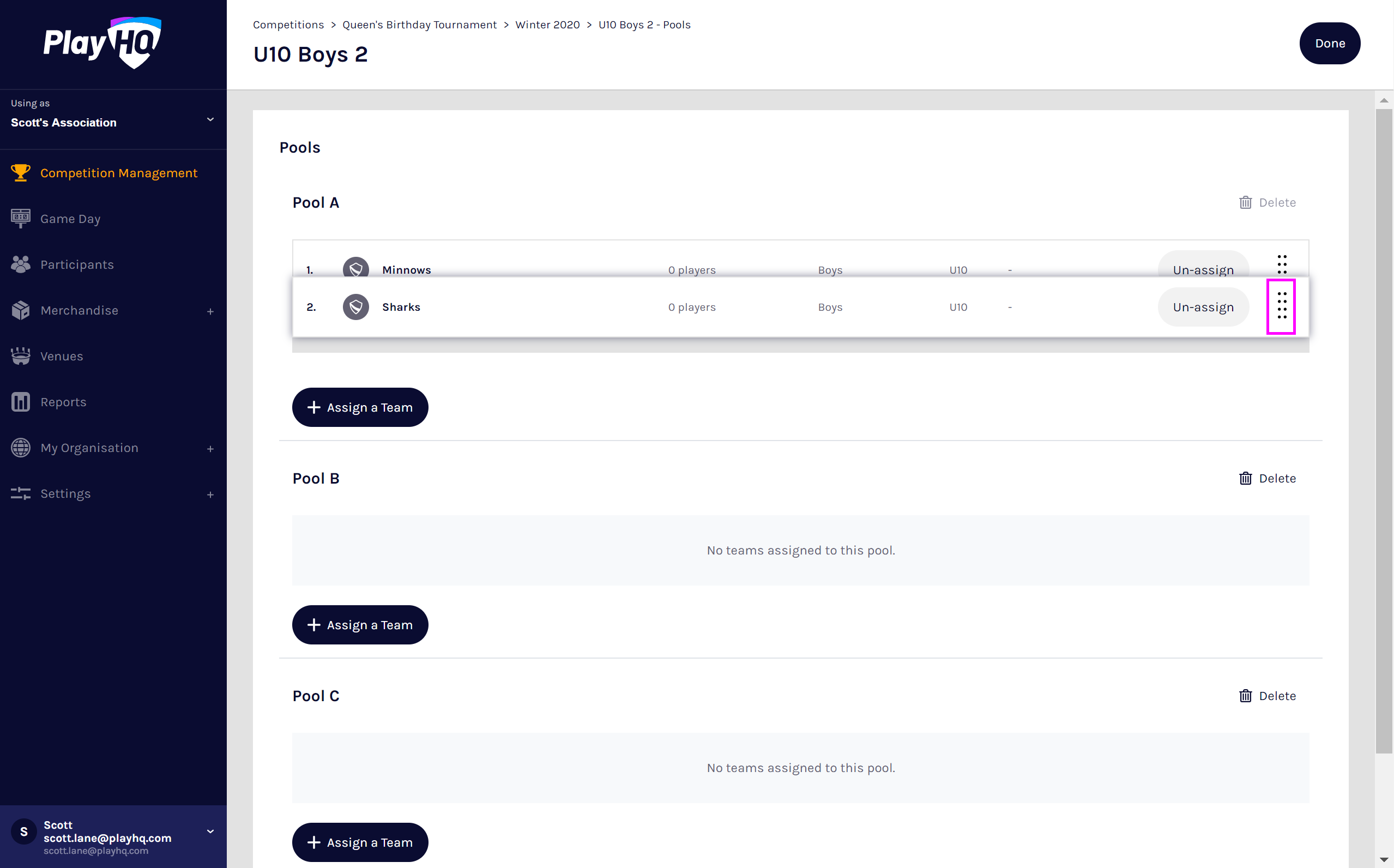Click the Minnows row drag handle
The height and width of the screenshot is (868, 1394).
[x=1281, y=264]
